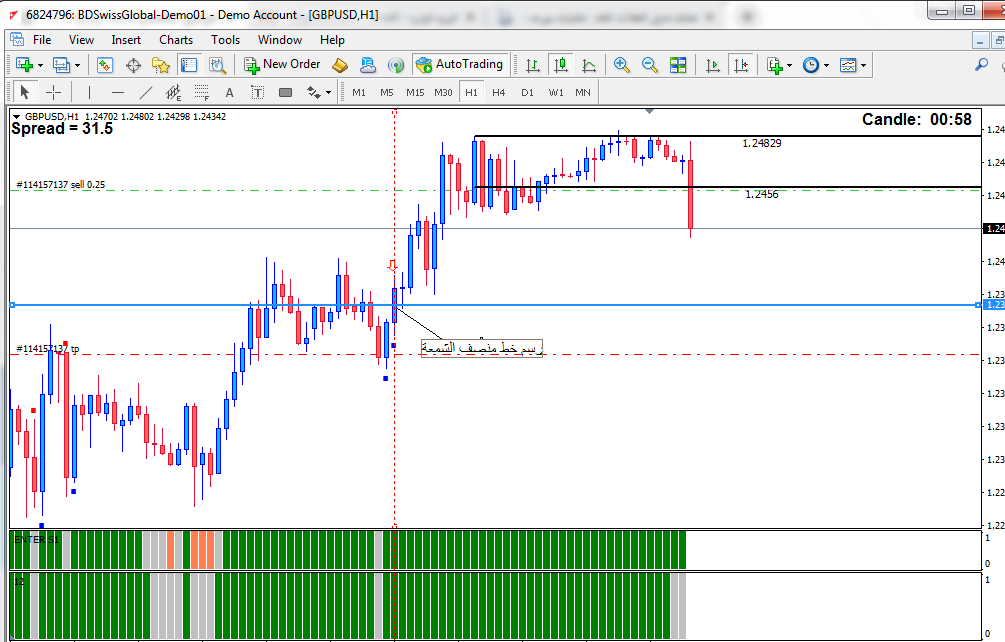1005x642 pixels.
Task: Click the zoom out magnifier icon
Action: (x=650, y=65)
